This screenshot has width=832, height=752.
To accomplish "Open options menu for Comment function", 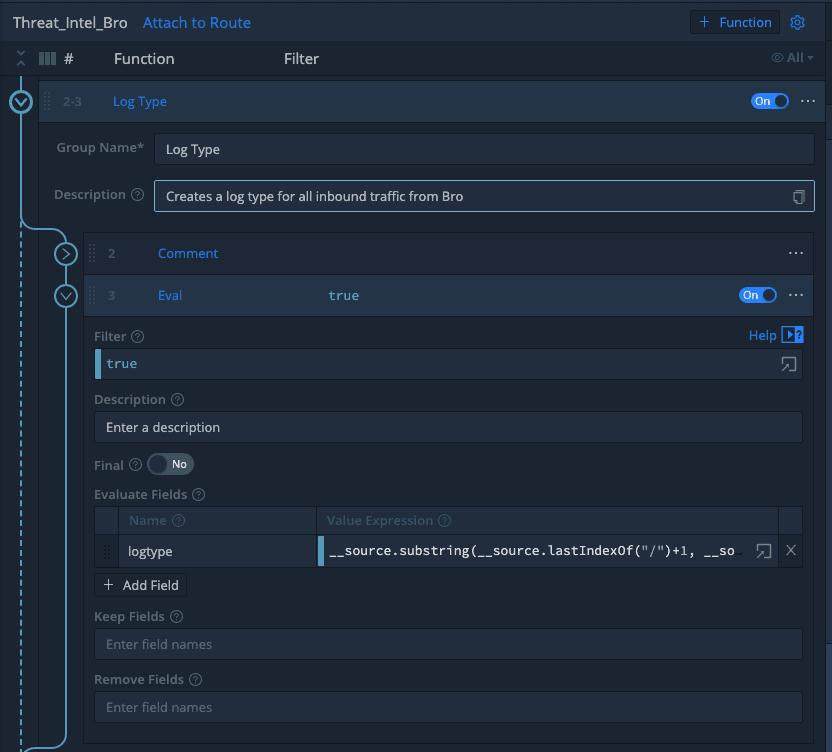I will point(796,254).
